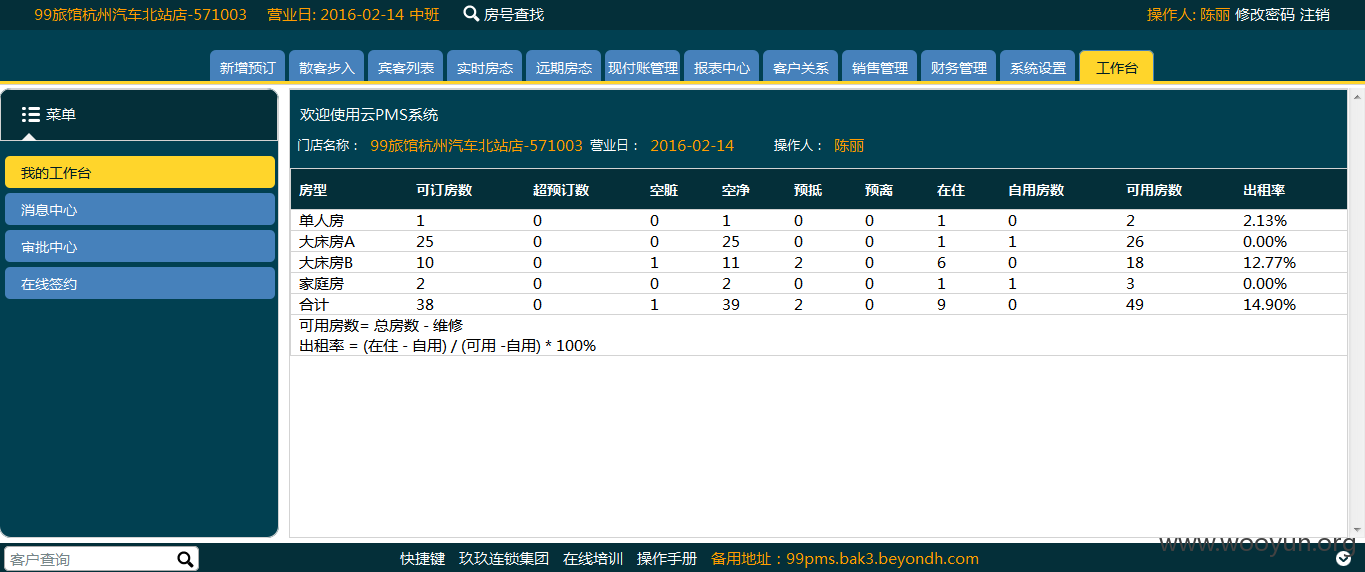Open the 报表中心 tab
1365x572 pixels.
tap(722, 66)
